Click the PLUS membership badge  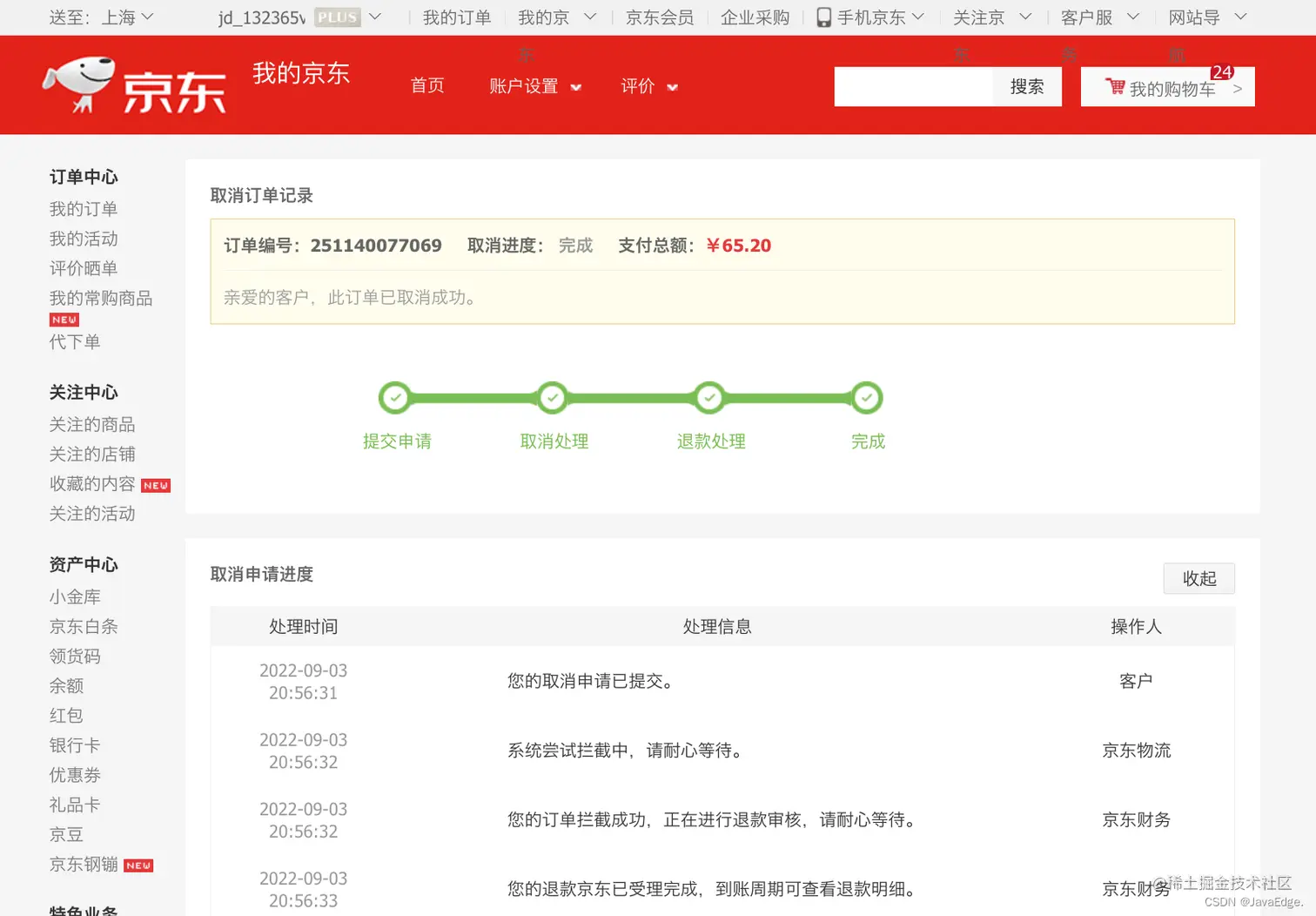click(338, 17)
